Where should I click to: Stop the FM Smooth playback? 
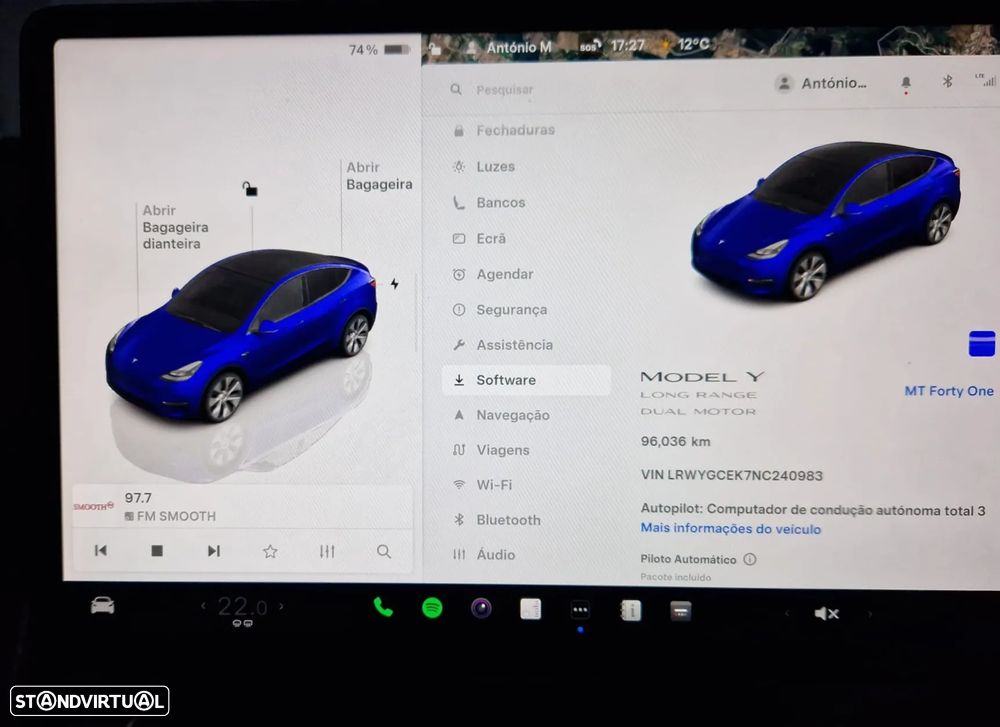(x=157, y=550)
